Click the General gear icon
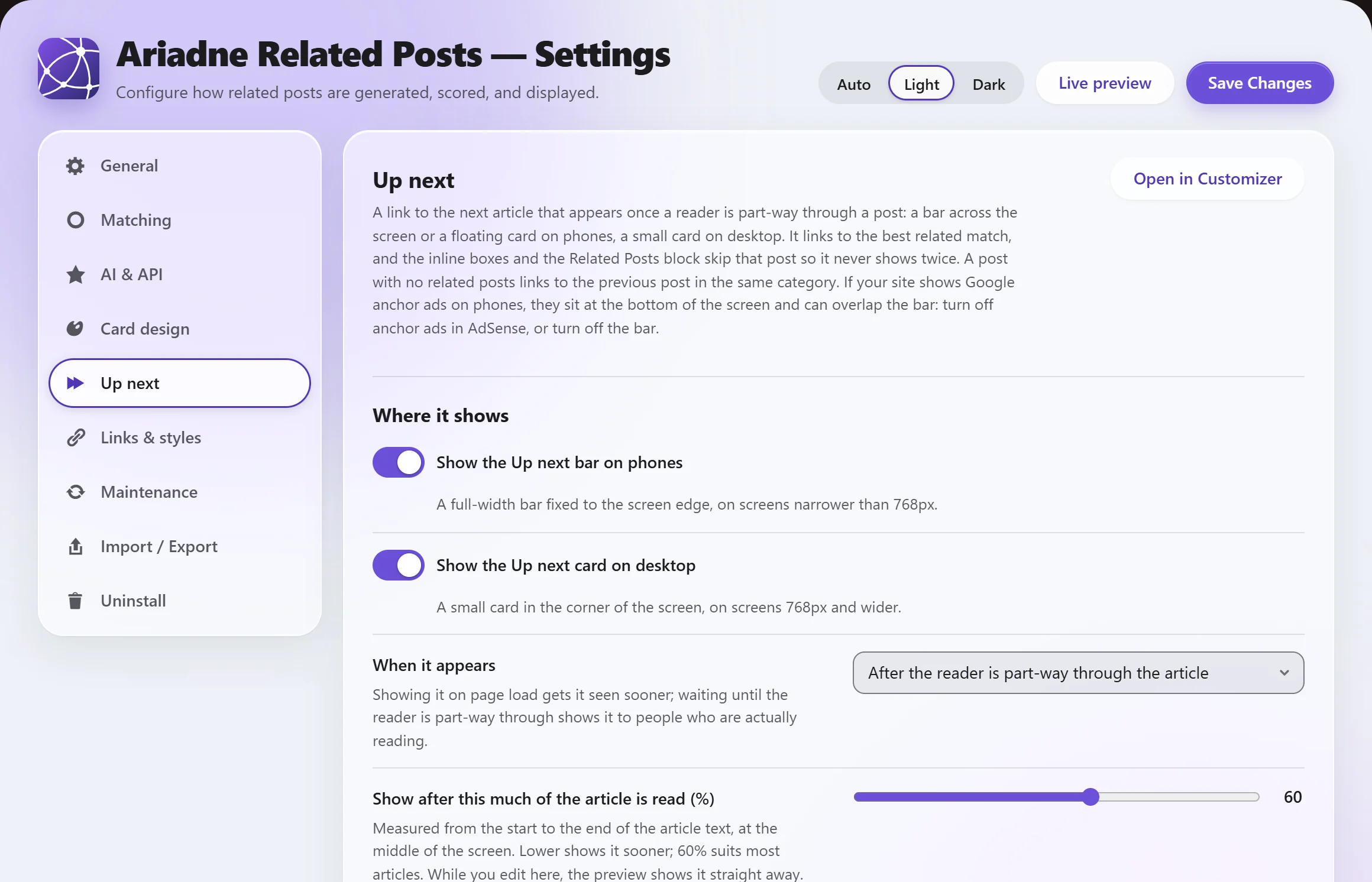Screen dimensions: 1372x882 pos(75,166)
